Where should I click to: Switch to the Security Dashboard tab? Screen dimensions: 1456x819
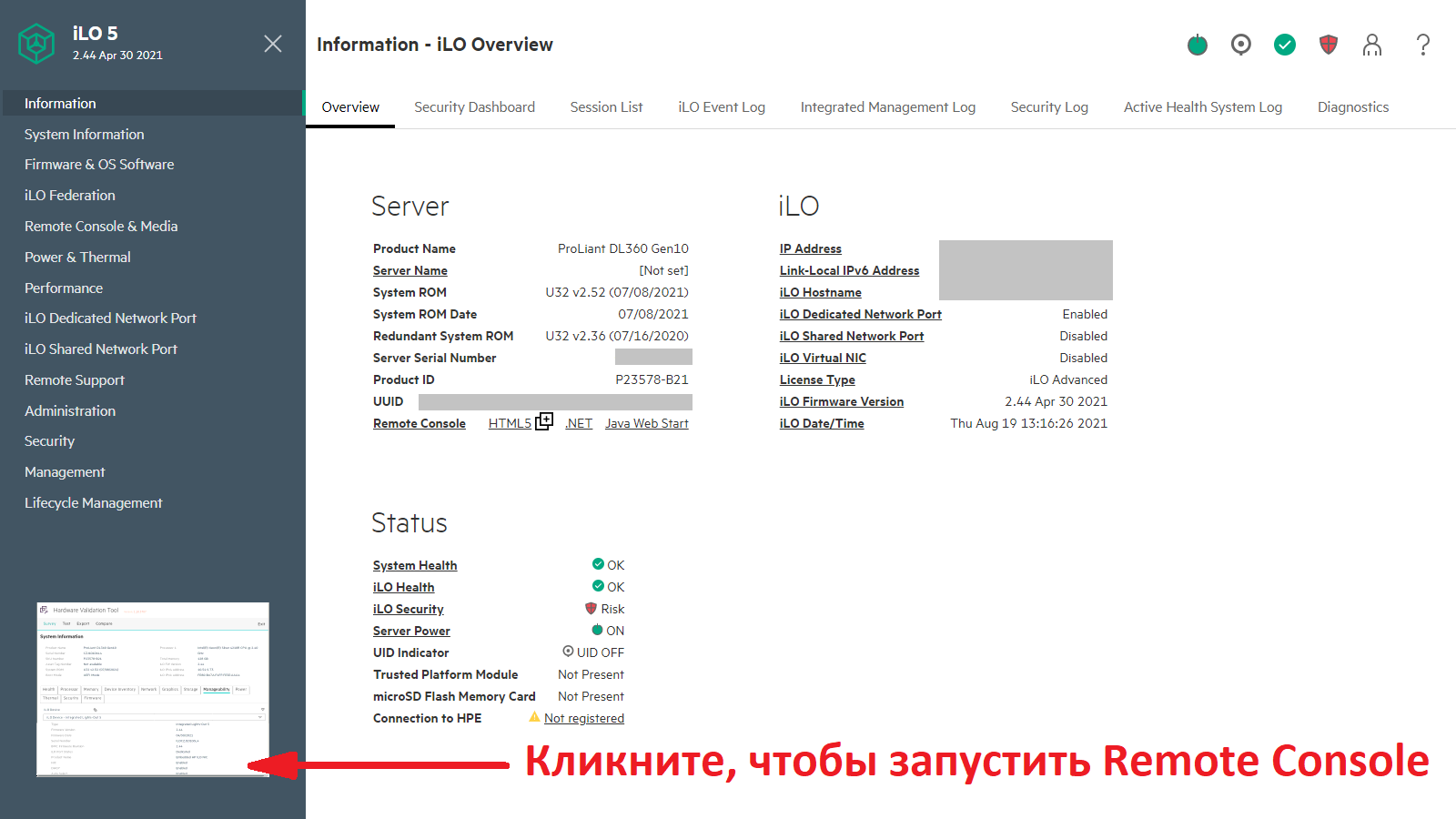pyautogui.click(x=474, y=107)
